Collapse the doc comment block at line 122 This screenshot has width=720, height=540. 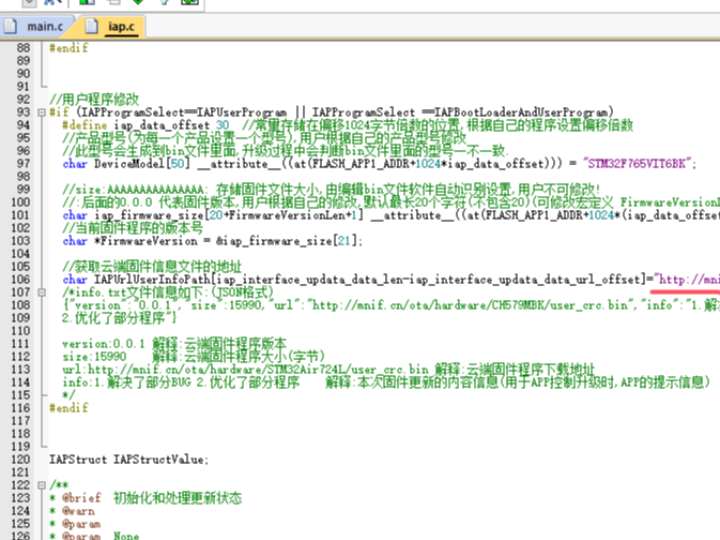tap(40, 484)
